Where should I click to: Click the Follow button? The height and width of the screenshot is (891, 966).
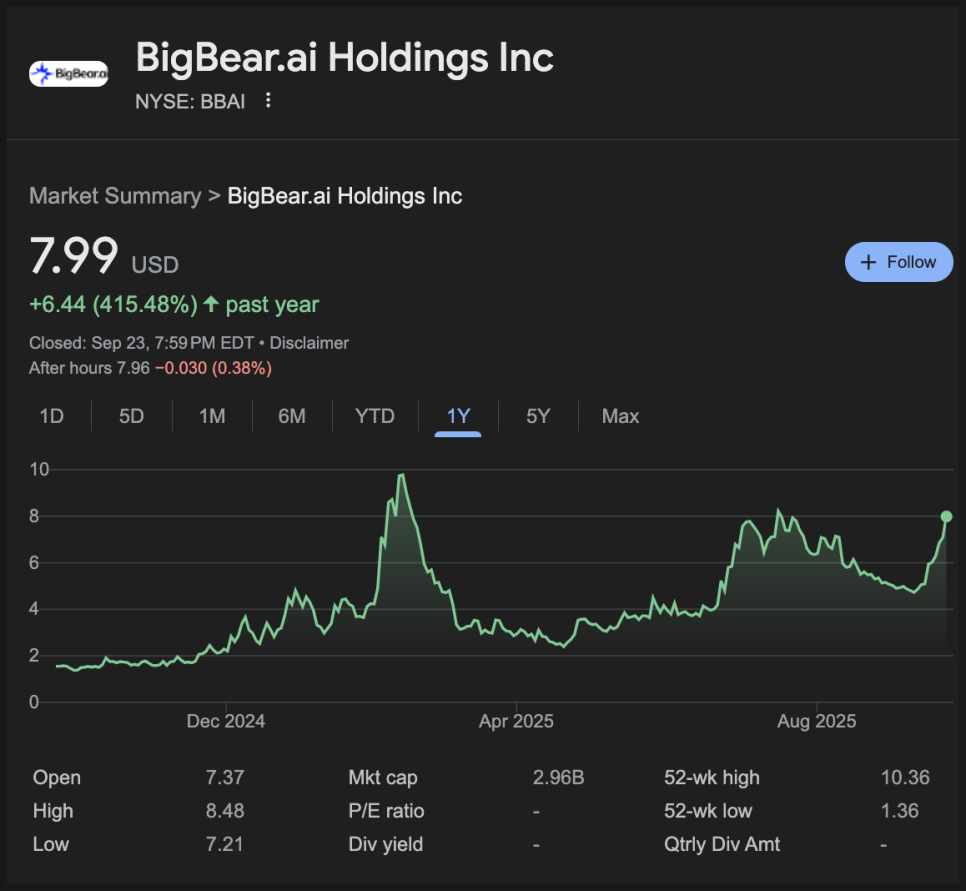(x=899, y=262)
